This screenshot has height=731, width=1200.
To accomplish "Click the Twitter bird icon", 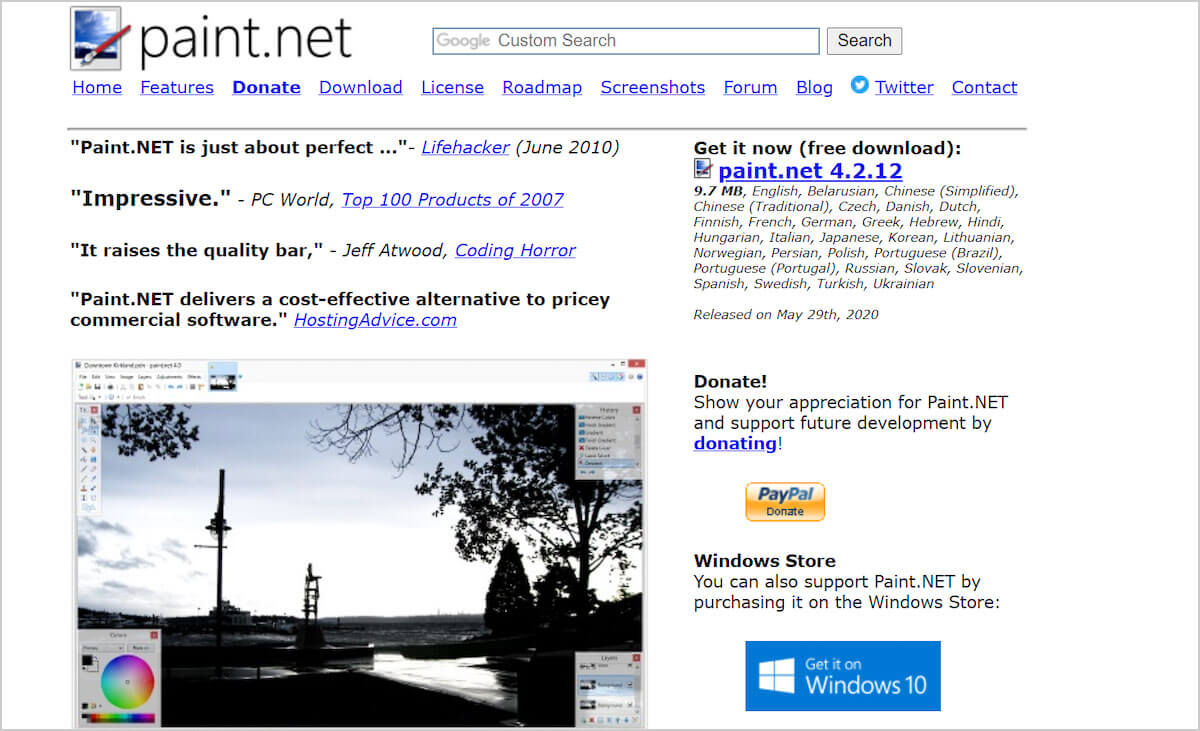I will pos(860,85).
